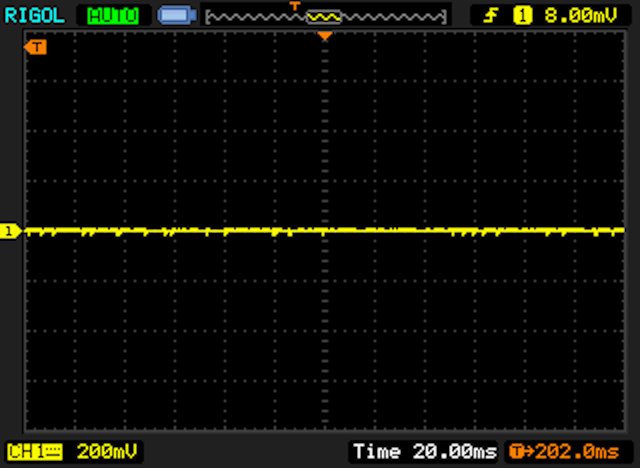Screen dimensions: 640x468
Task: Click the 8.00mV trigger level value
Action: (x=580, y=16)
